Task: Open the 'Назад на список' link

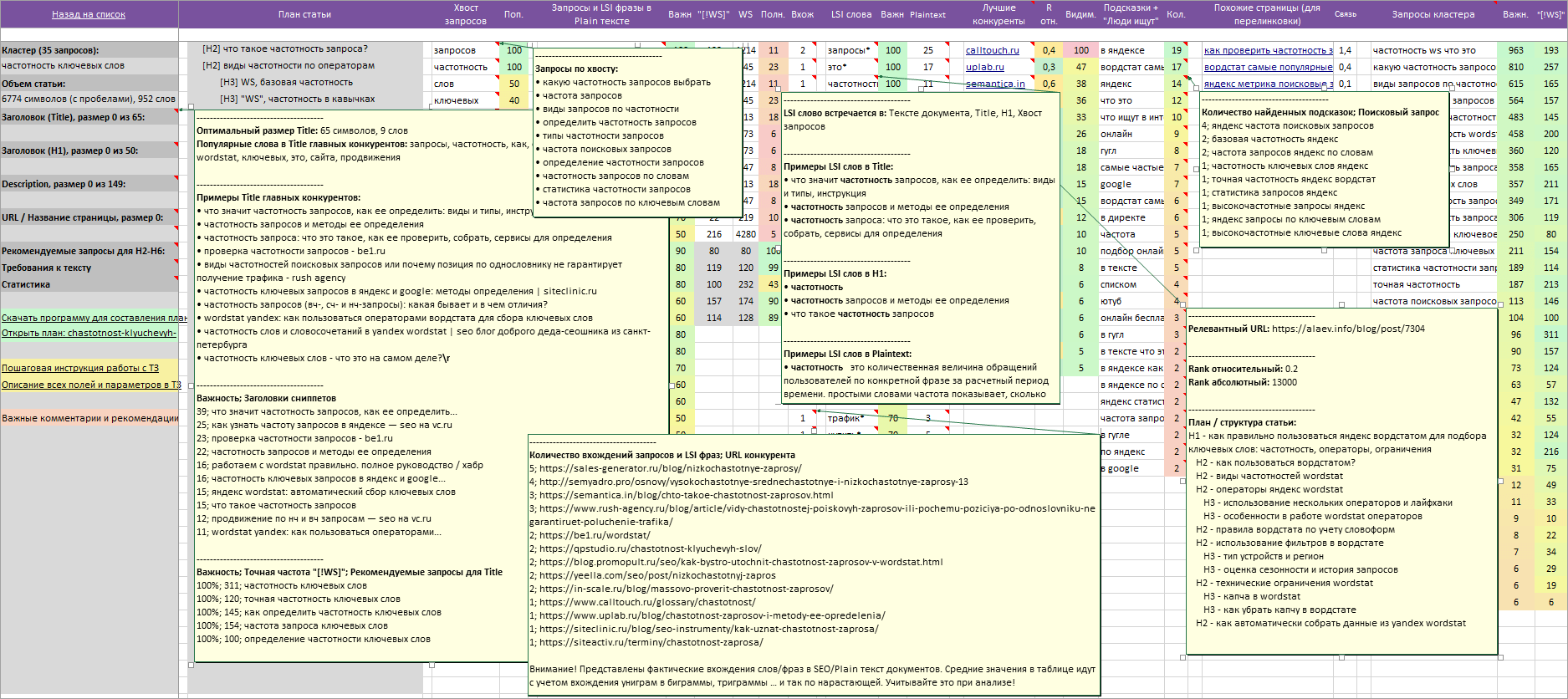Action: pyautogui.click(x=89, y=14)
